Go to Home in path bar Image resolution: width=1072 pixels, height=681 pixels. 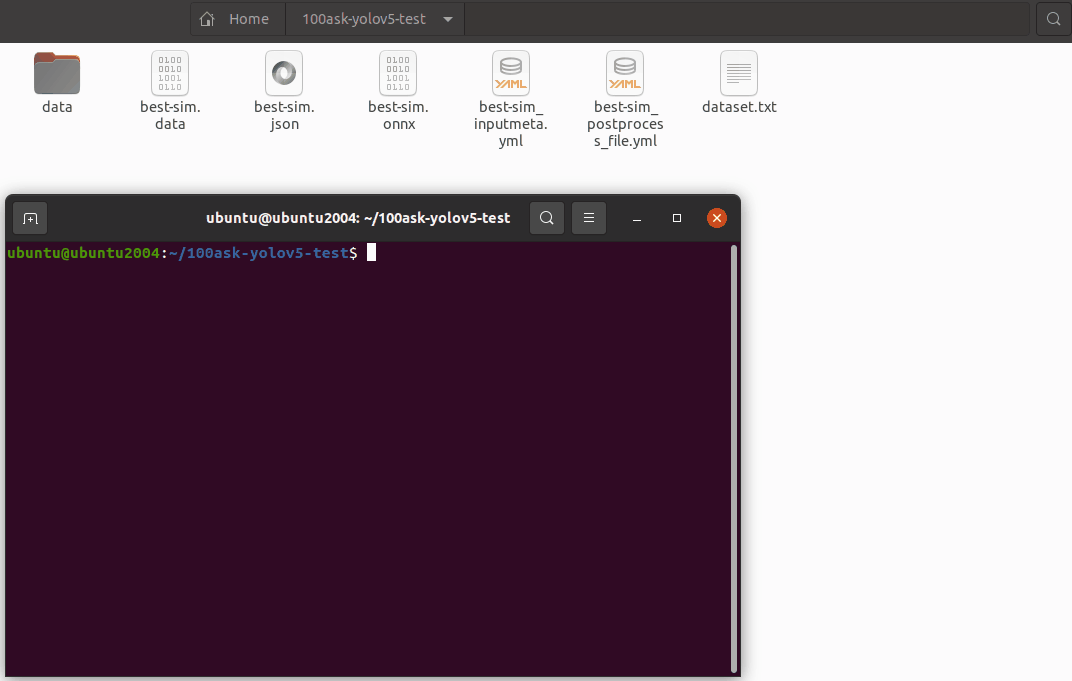[236, 19]
